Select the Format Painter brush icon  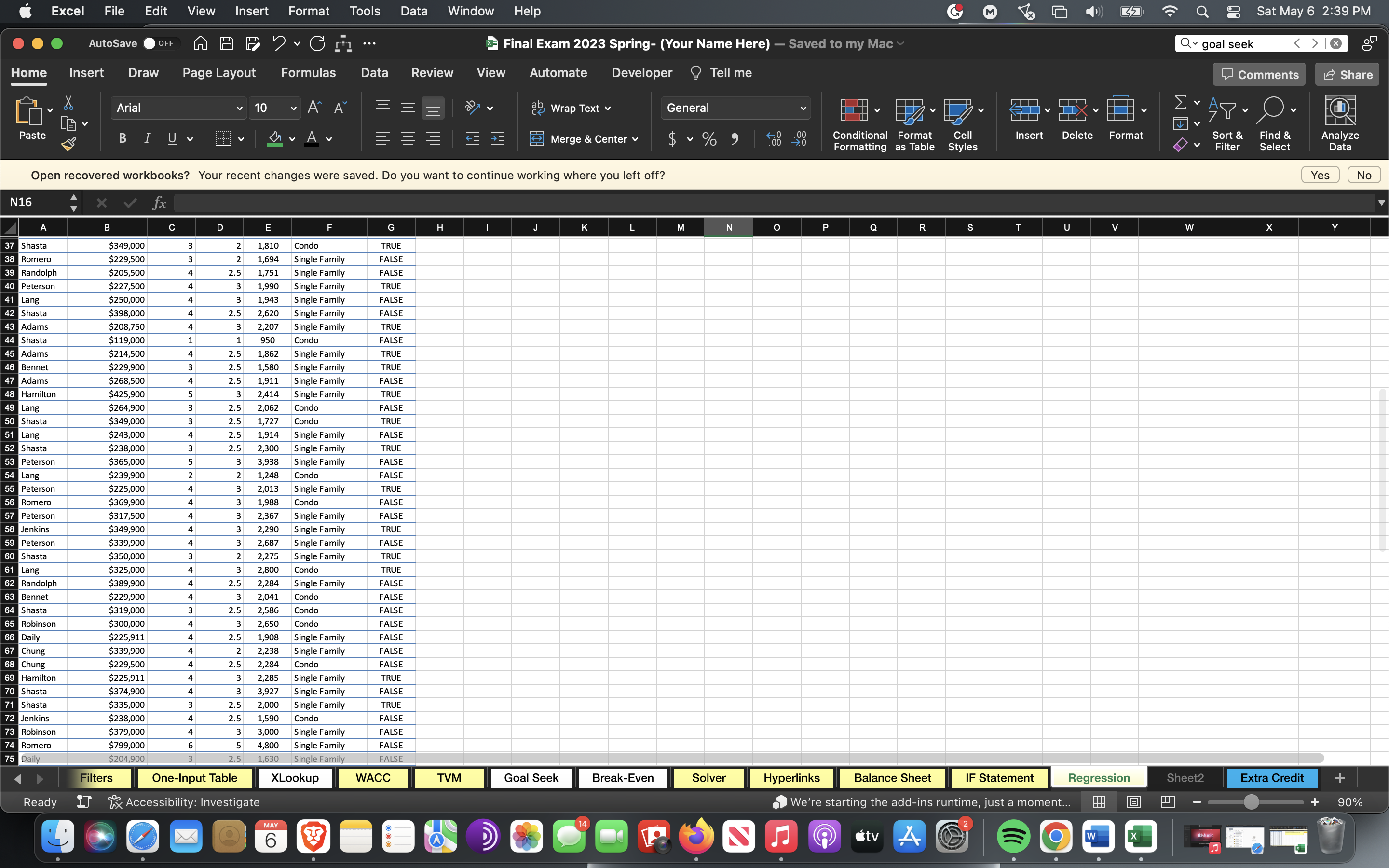pyautogui.click(x=68, y=144)
